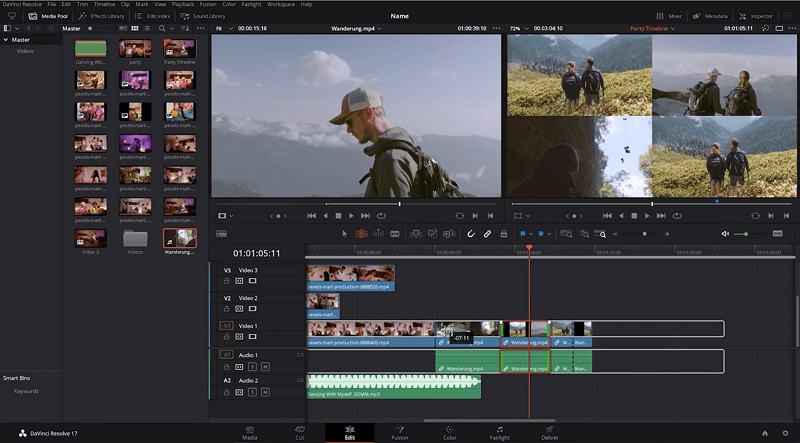The width and height of the screenshot is (800, 443).
Task: Click the media pool search magnifier icon
Action: tap(162, 29)
